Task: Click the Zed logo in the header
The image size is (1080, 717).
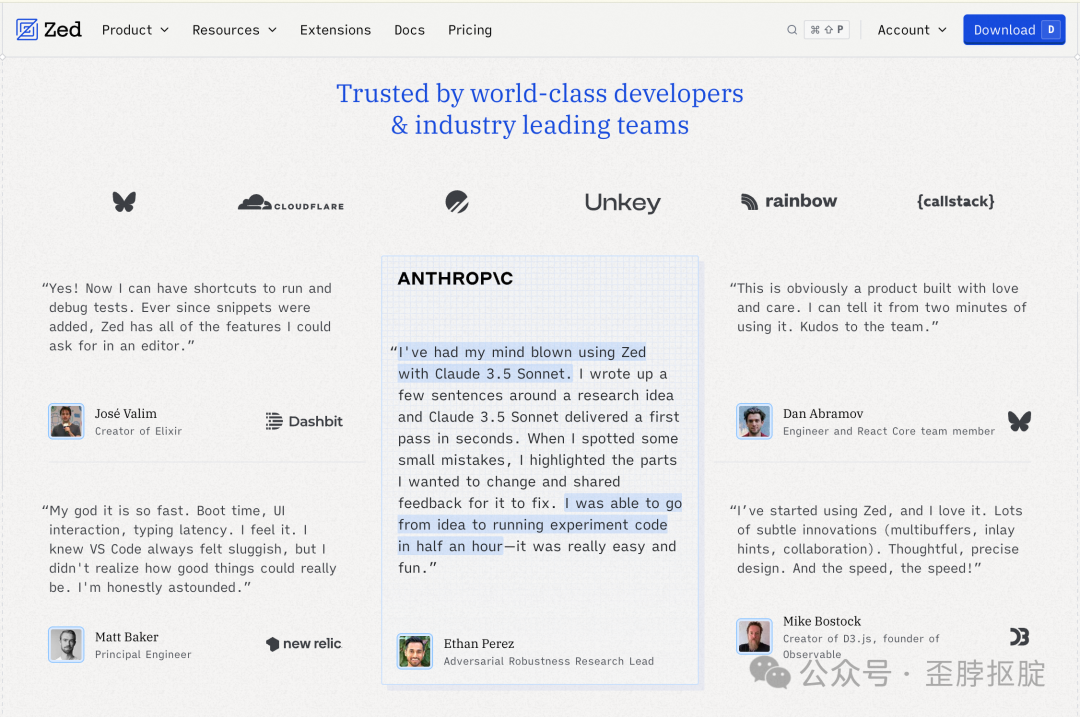Action: coord(49,30)
